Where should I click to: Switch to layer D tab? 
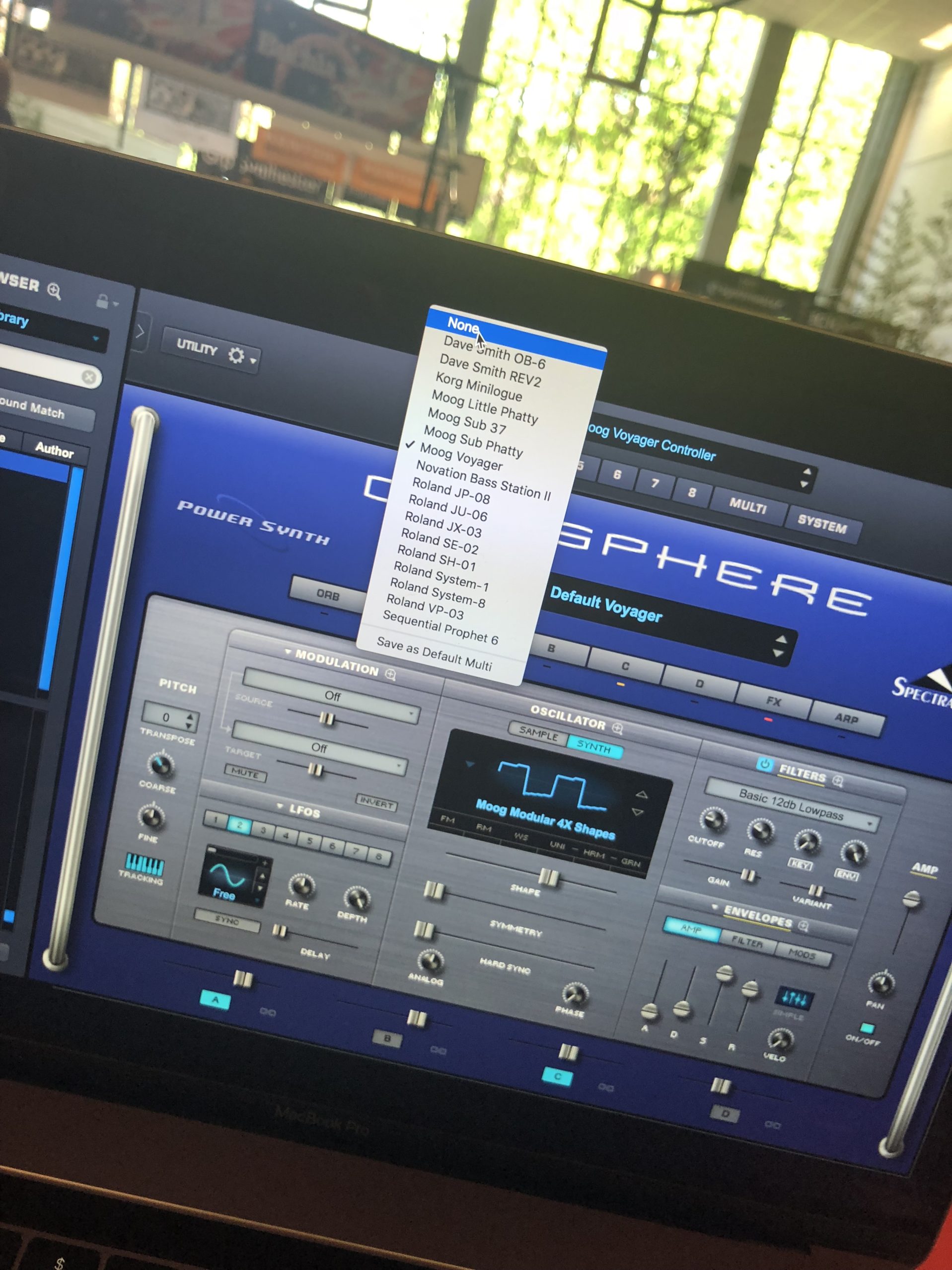699,683
